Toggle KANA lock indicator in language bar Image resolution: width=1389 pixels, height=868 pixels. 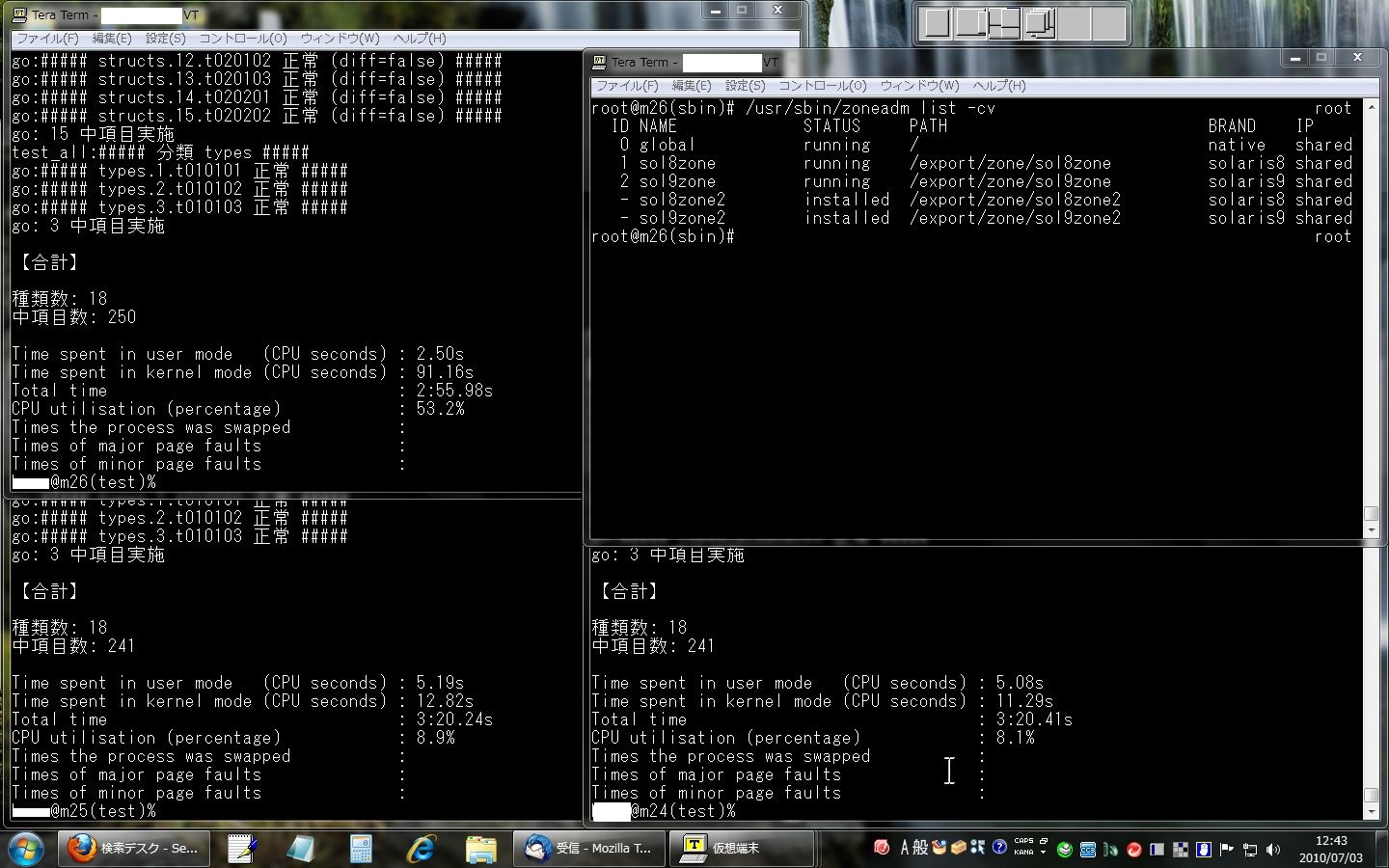point(1023,853)
